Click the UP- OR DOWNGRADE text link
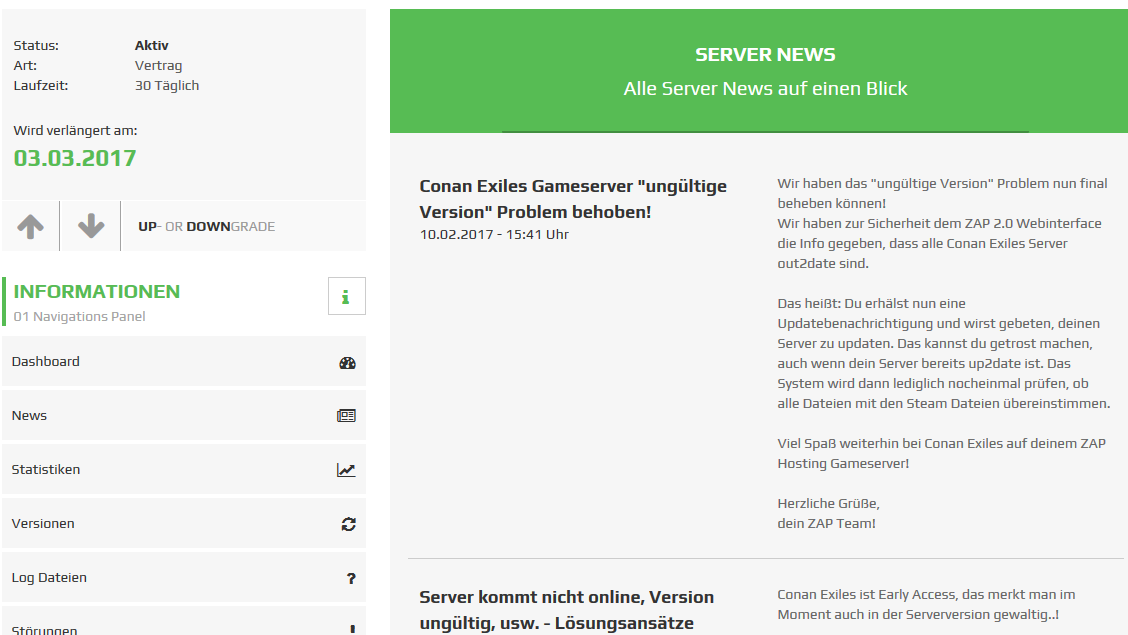1128x635 pixels. (x=206, y=227)
